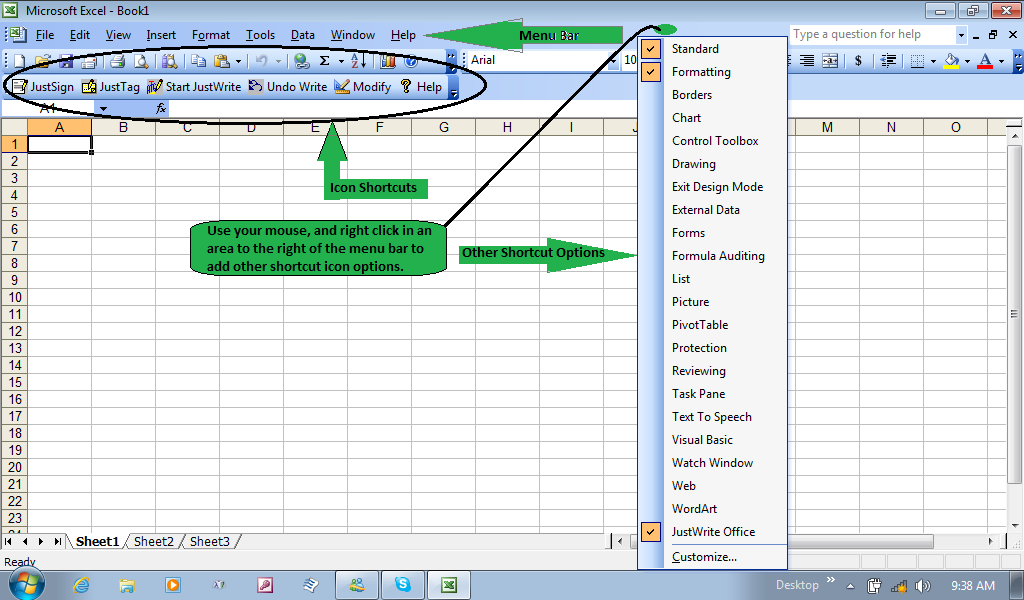This screenshot has width=1024, height=600.
Task: Expand the Arial font name dropdown
Action: point(612,61)
